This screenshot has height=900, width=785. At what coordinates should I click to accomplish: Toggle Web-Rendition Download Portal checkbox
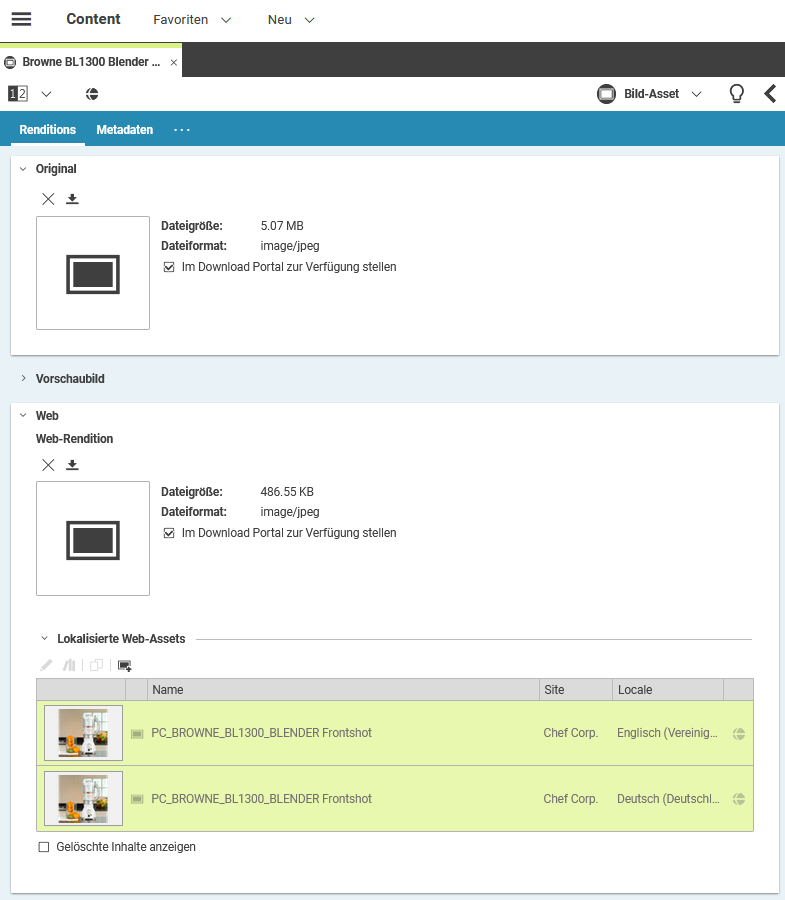(x=169, y=533)
